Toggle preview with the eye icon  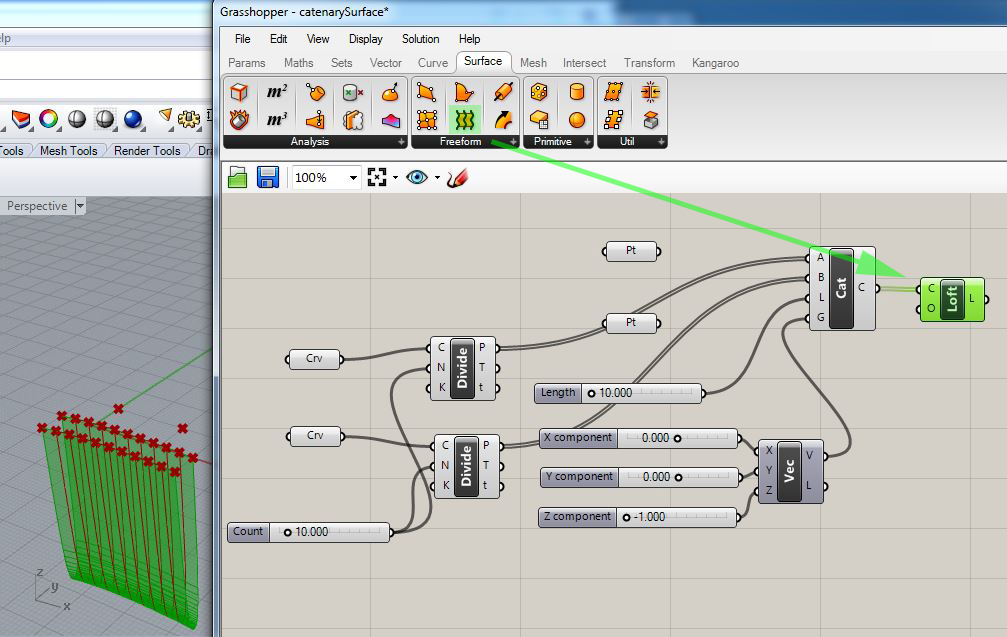tap(417, 177)
